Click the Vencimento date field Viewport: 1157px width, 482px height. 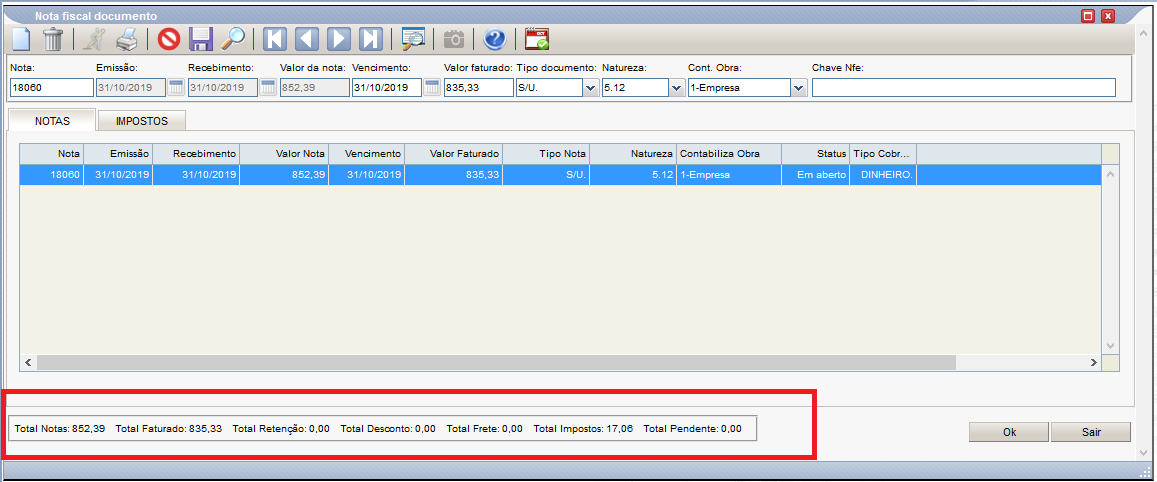[387, 88]
